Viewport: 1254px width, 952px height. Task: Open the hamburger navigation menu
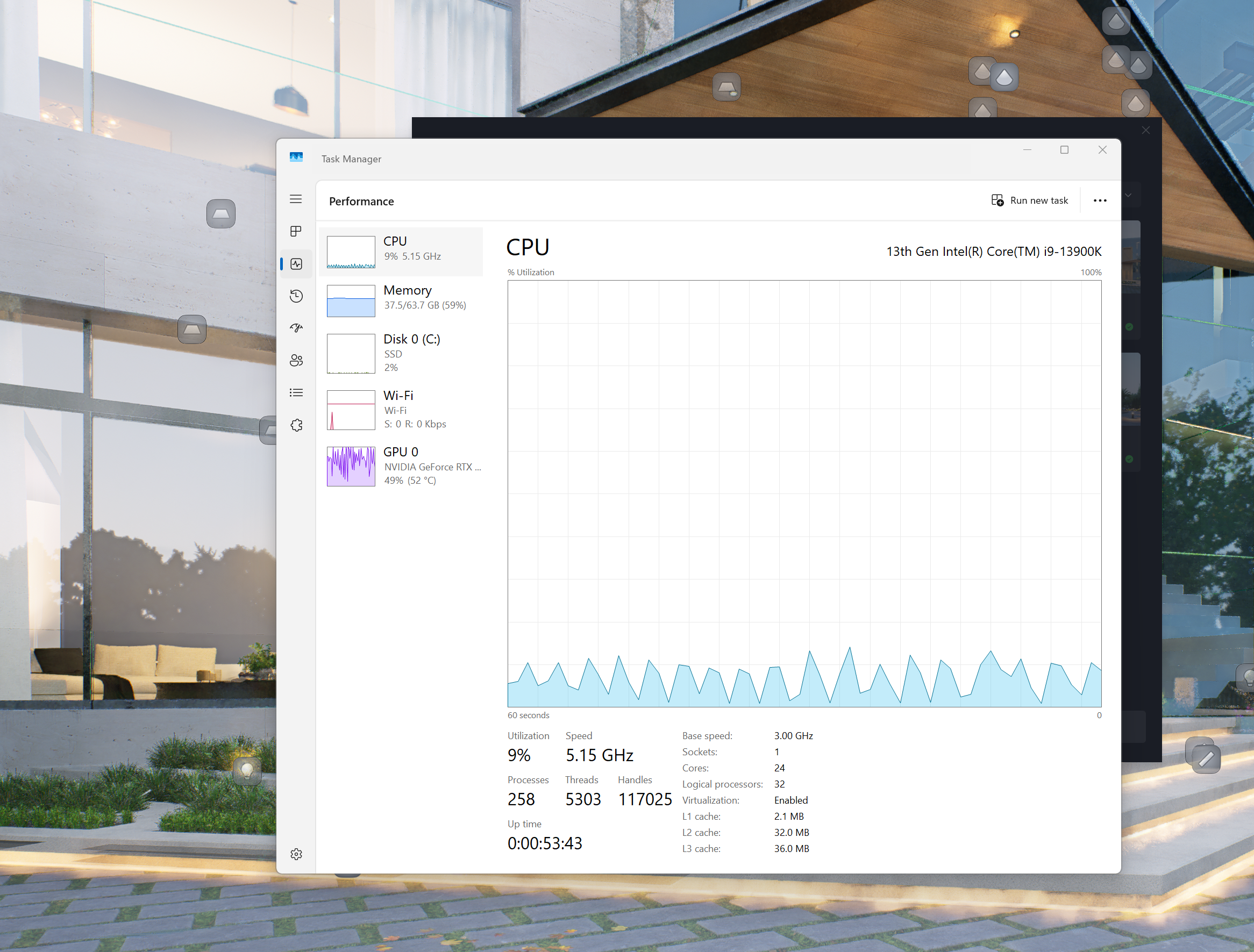[296, 199]
